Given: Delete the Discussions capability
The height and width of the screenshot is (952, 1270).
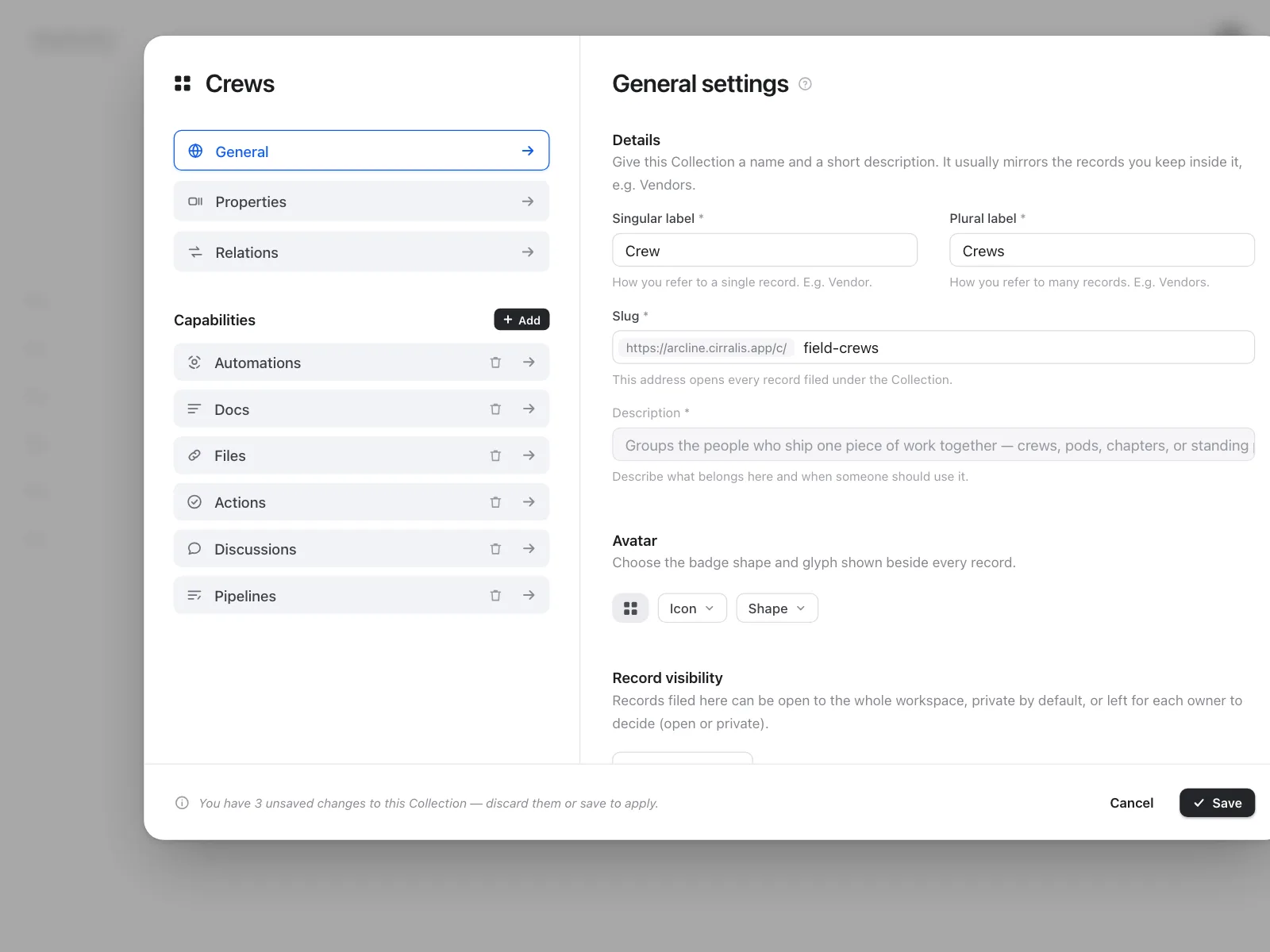Looking at the screenshot, I should [495, 549].
